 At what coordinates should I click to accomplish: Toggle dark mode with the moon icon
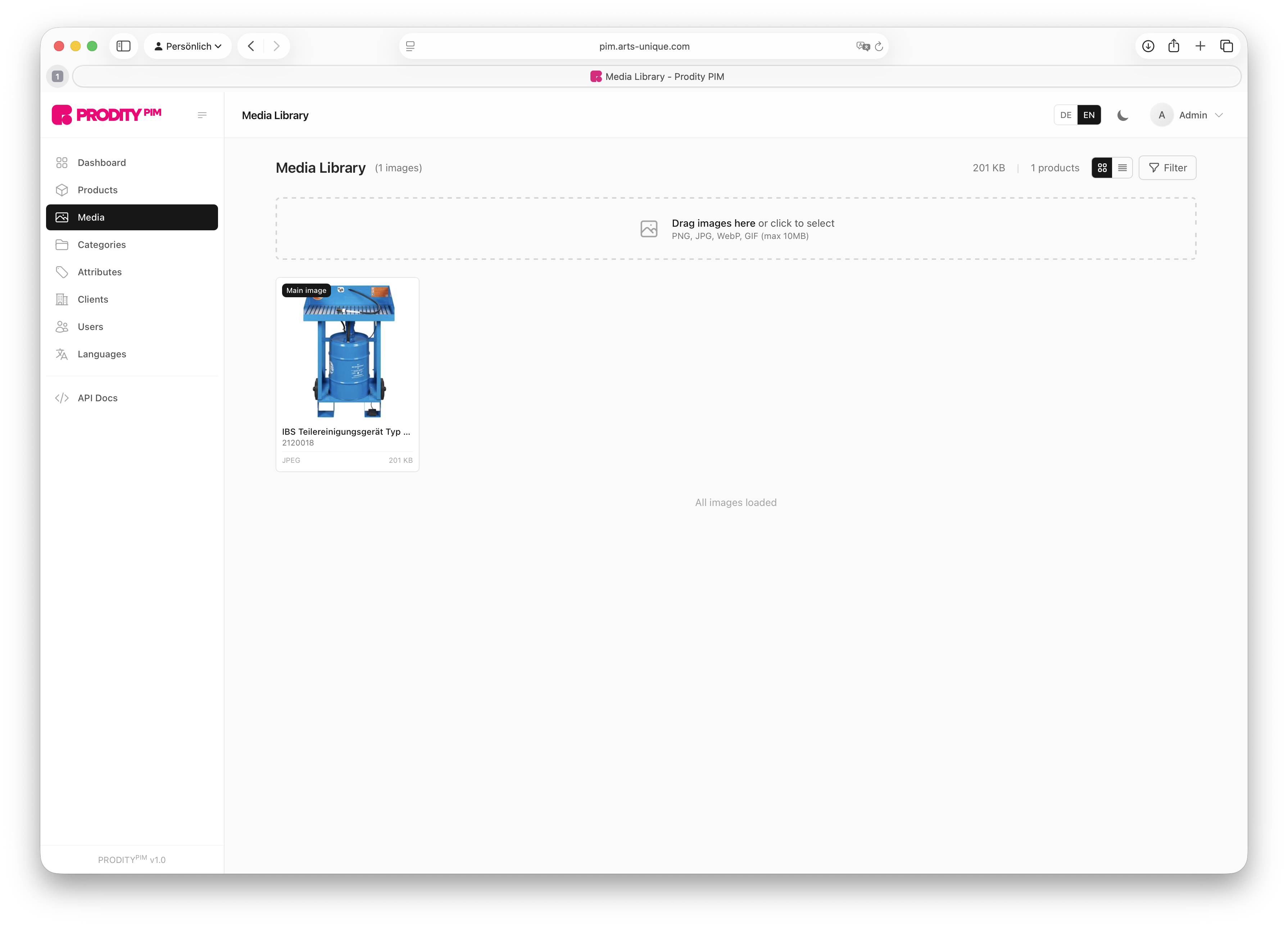pos(1122,115)
